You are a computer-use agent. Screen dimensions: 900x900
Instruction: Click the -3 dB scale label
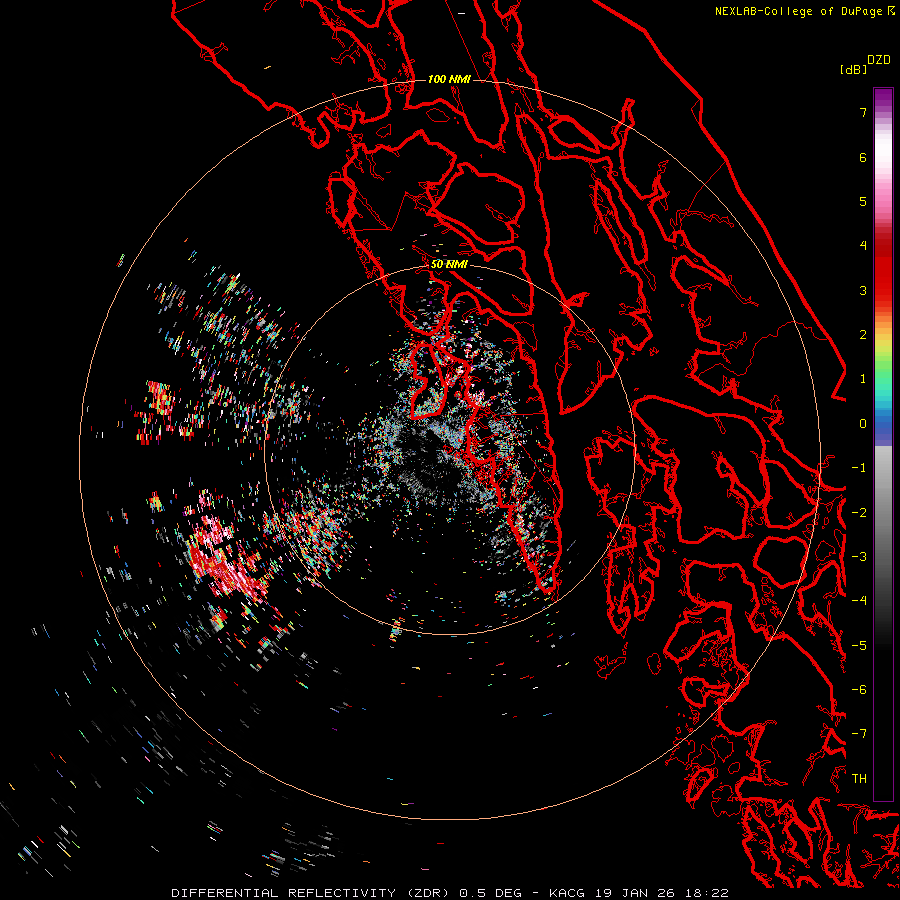click(859, 557)
